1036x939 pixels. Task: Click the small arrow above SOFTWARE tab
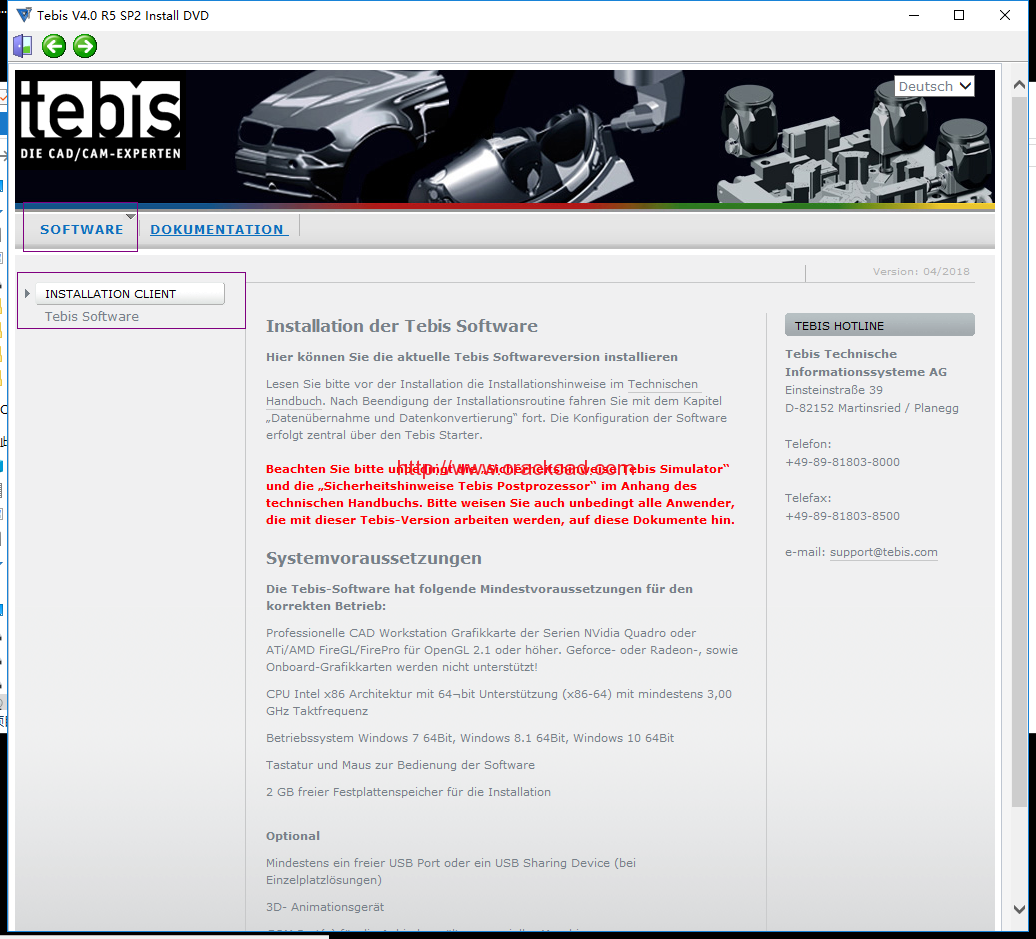click(x=130, y=216)
